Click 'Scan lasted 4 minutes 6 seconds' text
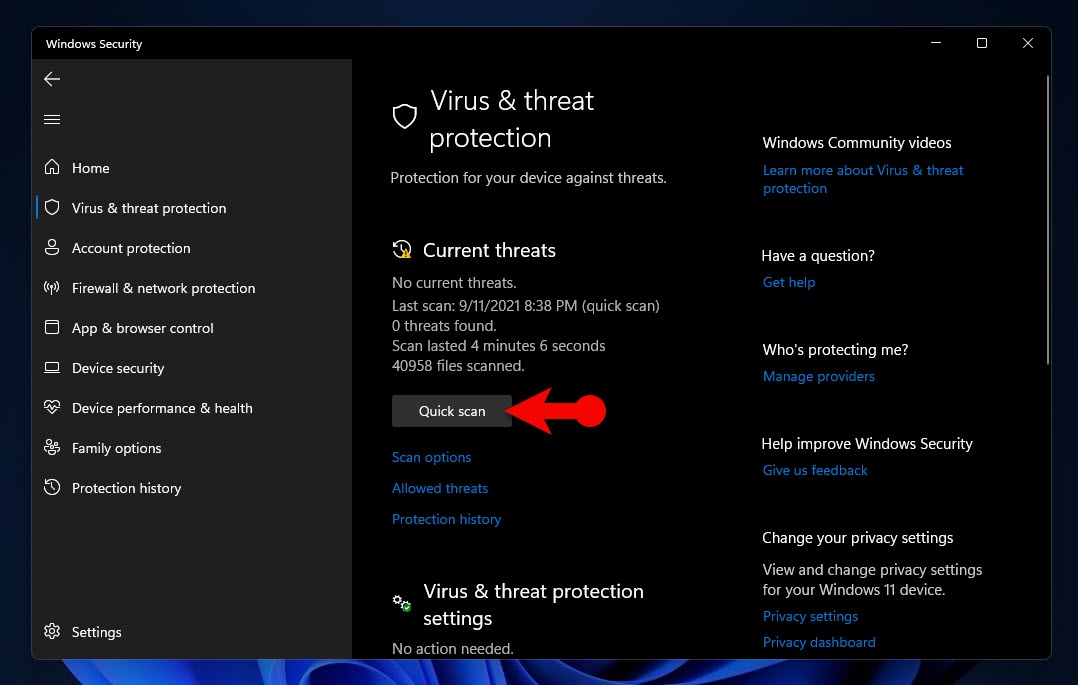Image resolution: width=1078 pixels, height=685 pixels. click(x=499, y=346)
